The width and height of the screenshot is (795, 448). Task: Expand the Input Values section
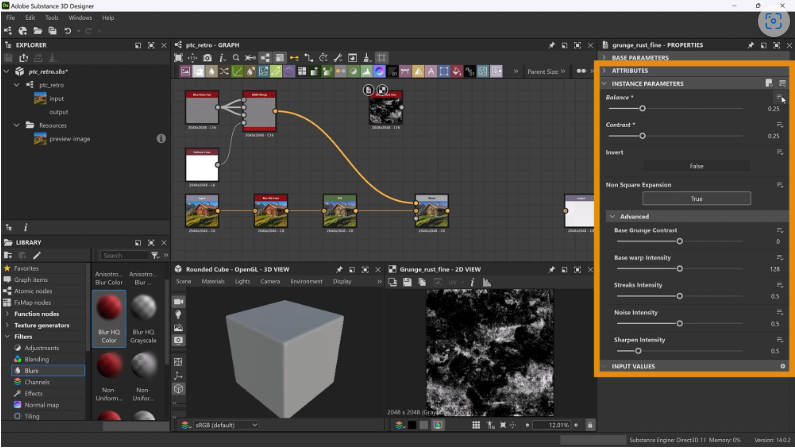(x=604, y=366)
